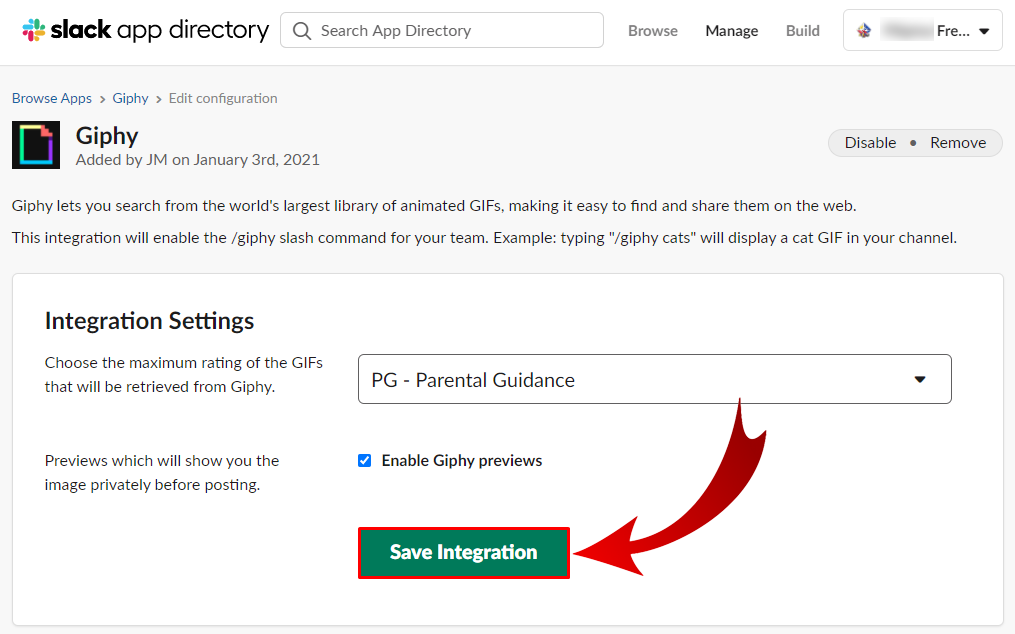Go to the Manage tab

(x=732, y=31)
